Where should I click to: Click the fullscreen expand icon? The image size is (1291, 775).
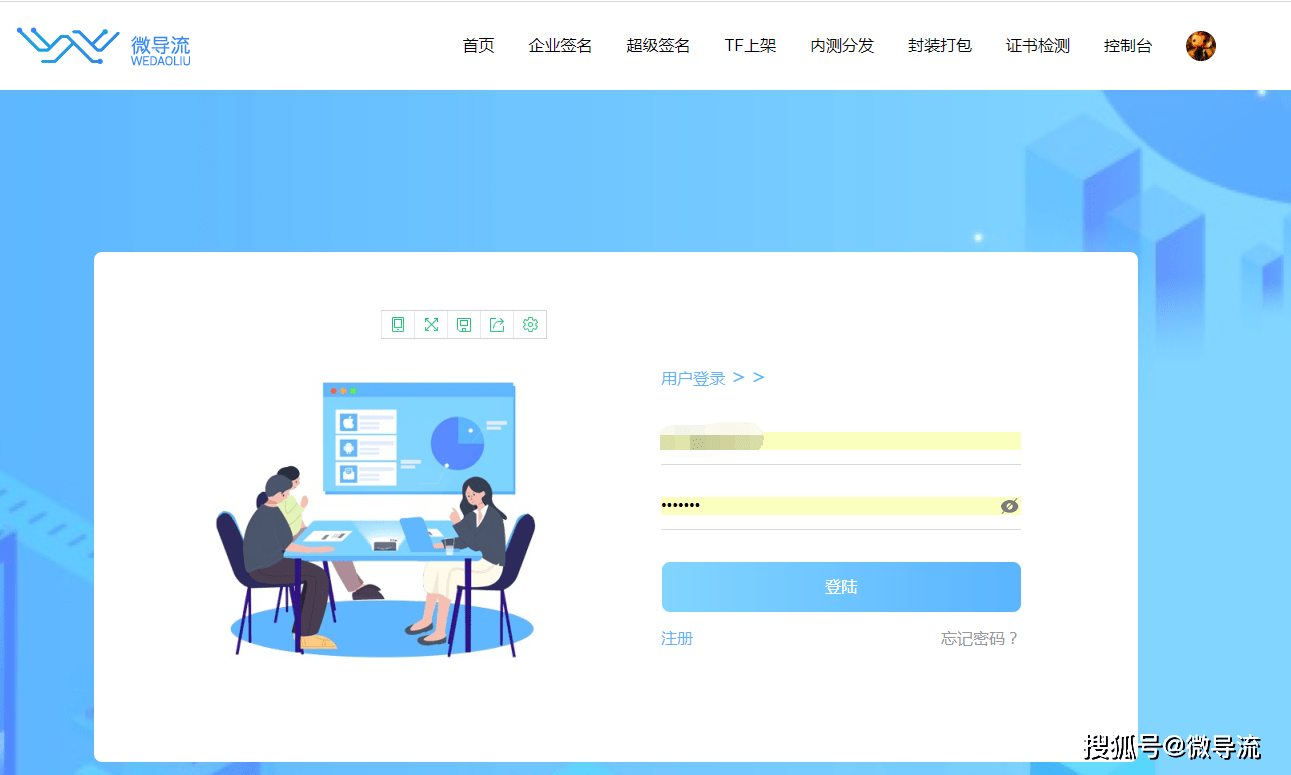tap(430, 324)
